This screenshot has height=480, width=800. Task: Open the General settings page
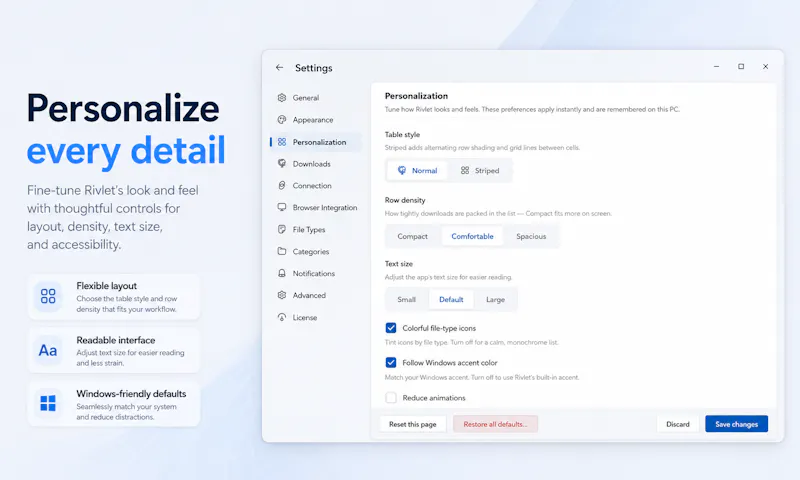point(315,97)
